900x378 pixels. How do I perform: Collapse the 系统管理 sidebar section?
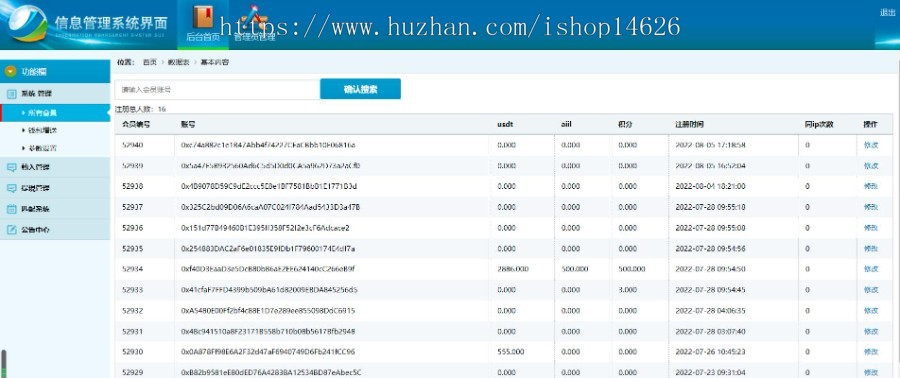(55, 93)
